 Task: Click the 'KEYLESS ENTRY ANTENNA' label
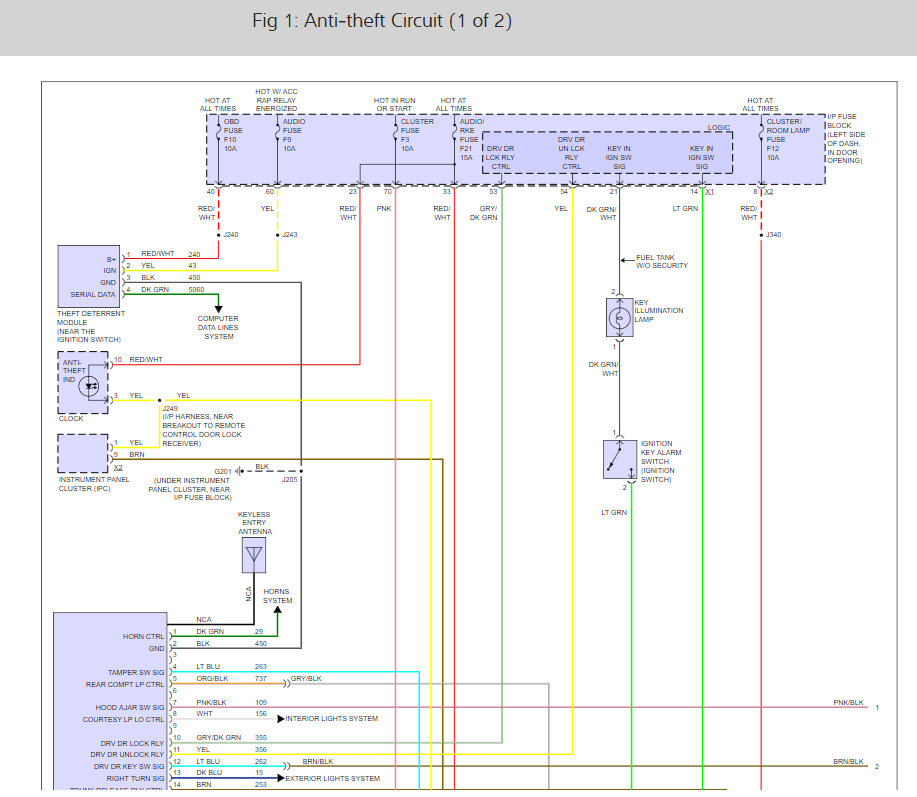pos(254,523)
